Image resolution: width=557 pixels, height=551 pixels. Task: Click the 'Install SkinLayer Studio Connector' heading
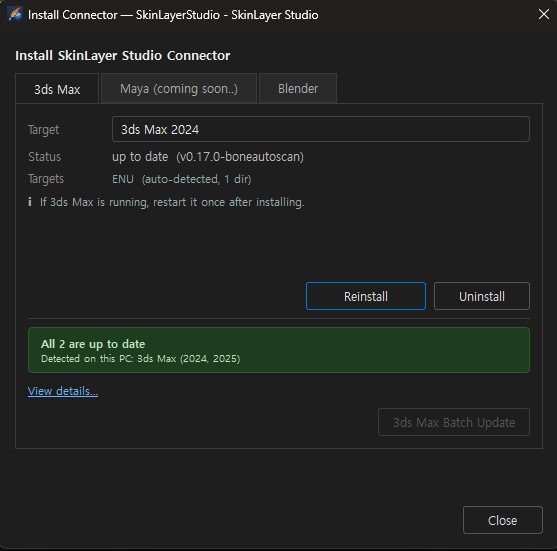pos(123,55)
